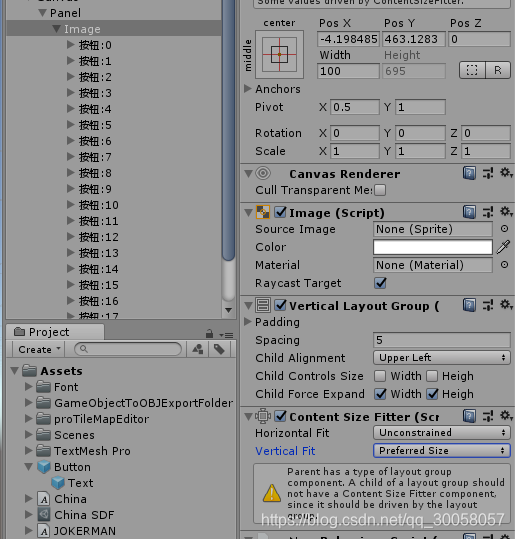Open Content Size Fitter gear menu
Viewport: 515px width, 539px height.
point(506,416)
